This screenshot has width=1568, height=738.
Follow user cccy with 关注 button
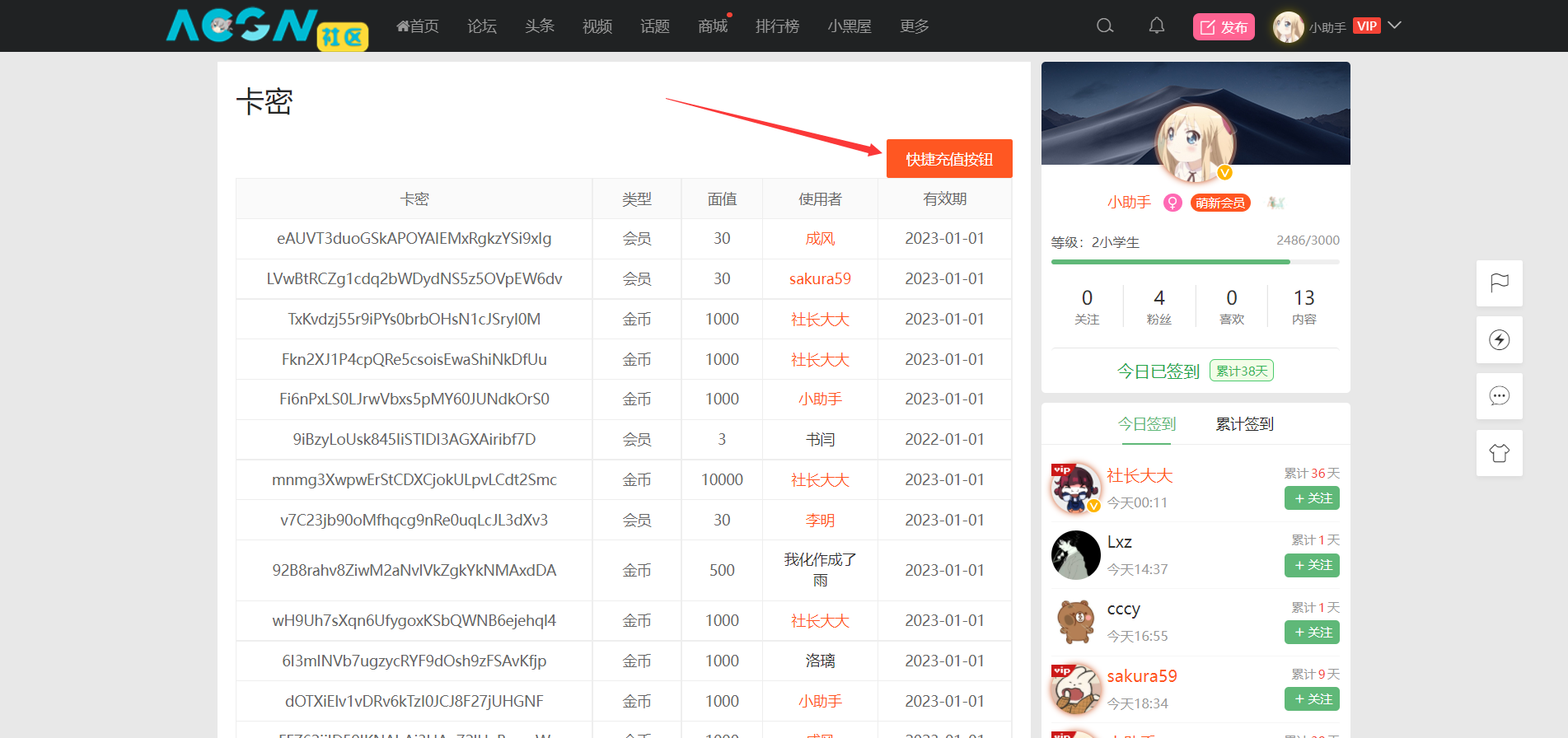pos(1312,633)
